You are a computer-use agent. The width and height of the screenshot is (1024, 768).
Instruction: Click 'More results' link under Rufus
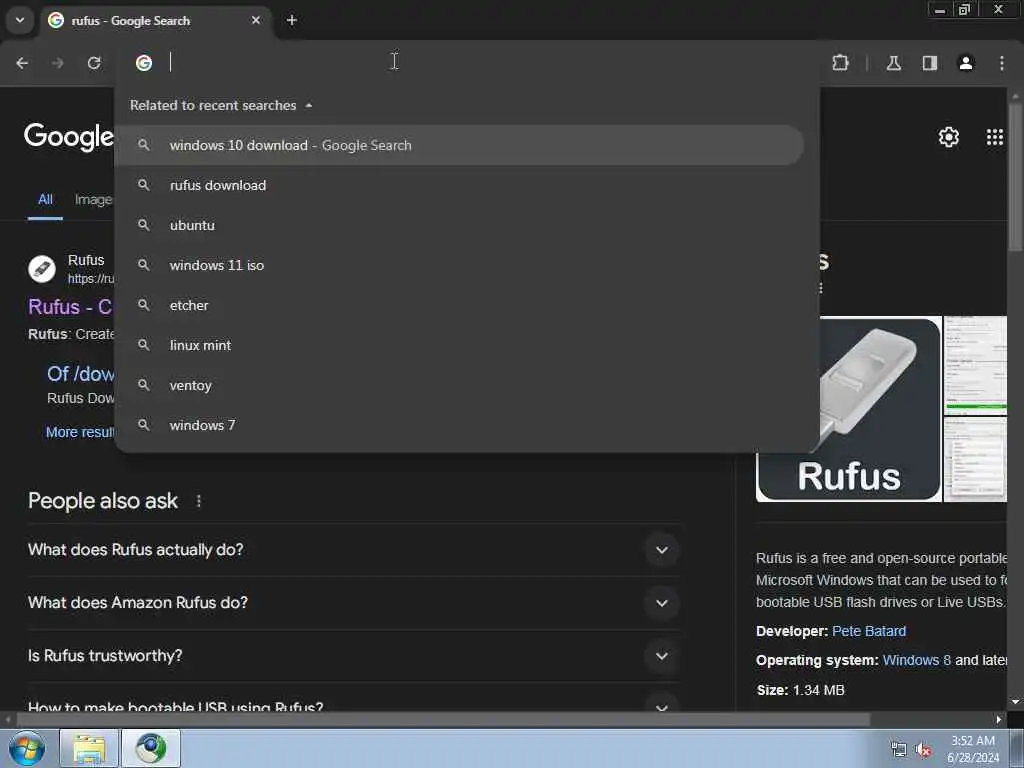80,432
